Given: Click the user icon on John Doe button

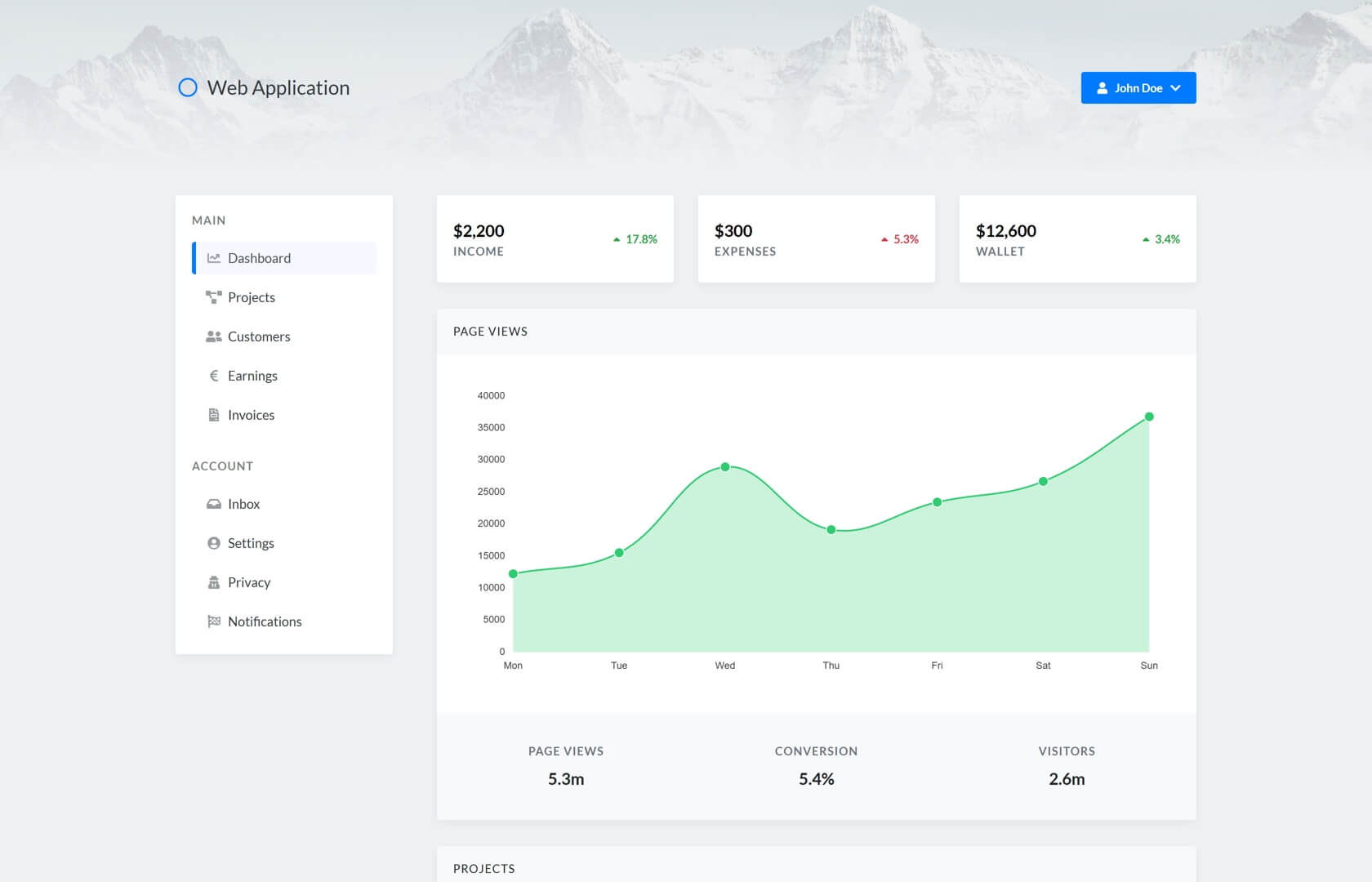Looking at the screenshot, I should point(1104,87).
